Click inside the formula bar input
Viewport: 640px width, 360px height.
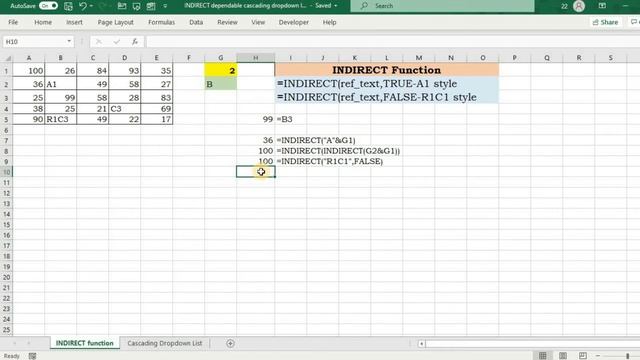click(393, 42)
